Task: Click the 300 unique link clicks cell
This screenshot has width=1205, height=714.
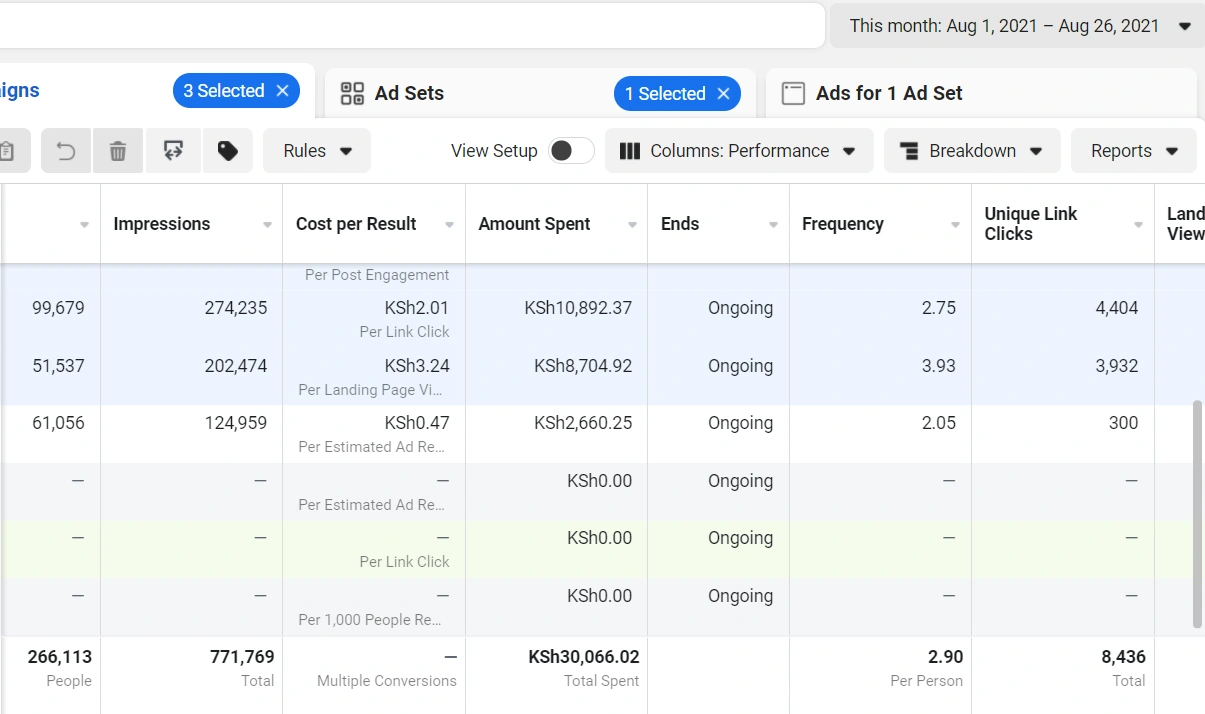Action: point(1123,423)
